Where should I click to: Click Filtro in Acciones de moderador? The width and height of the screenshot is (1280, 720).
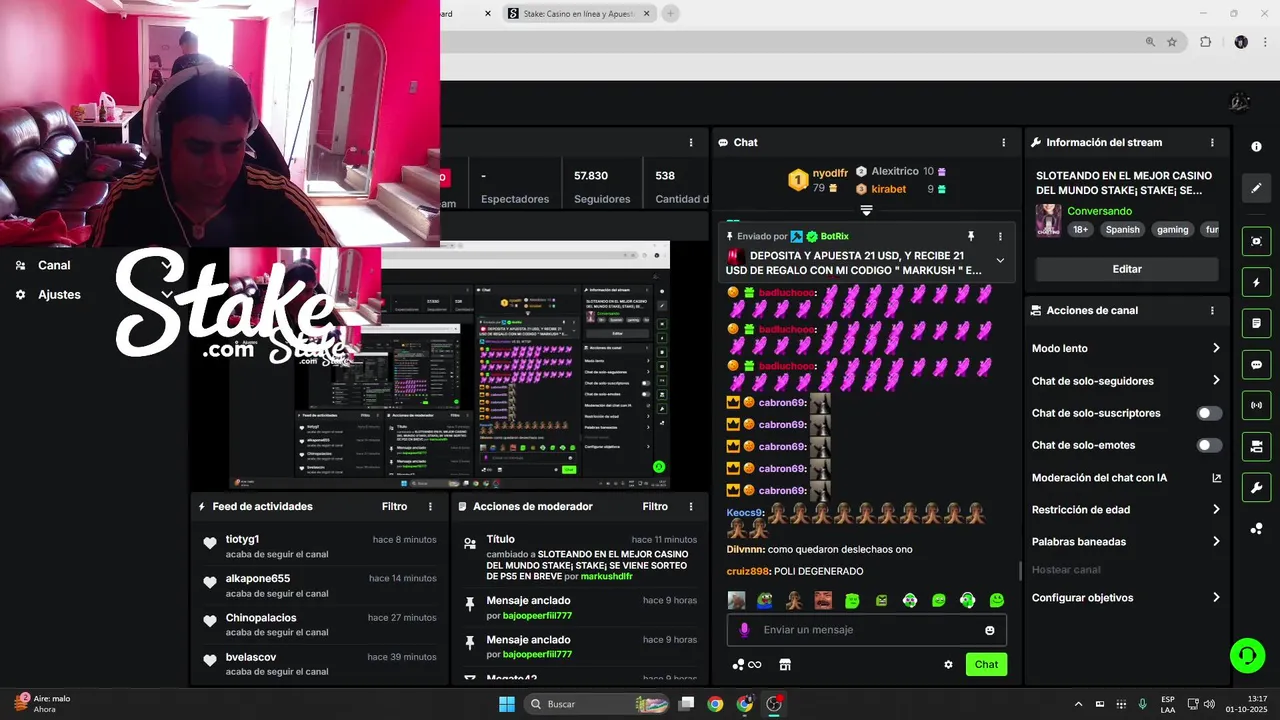[x=655, y=506]
